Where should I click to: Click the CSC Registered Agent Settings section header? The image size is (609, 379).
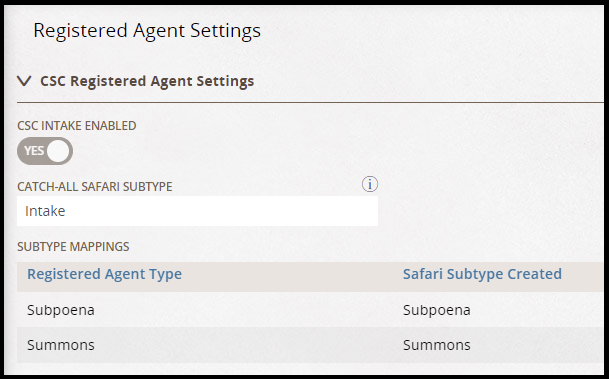(147, 81)
